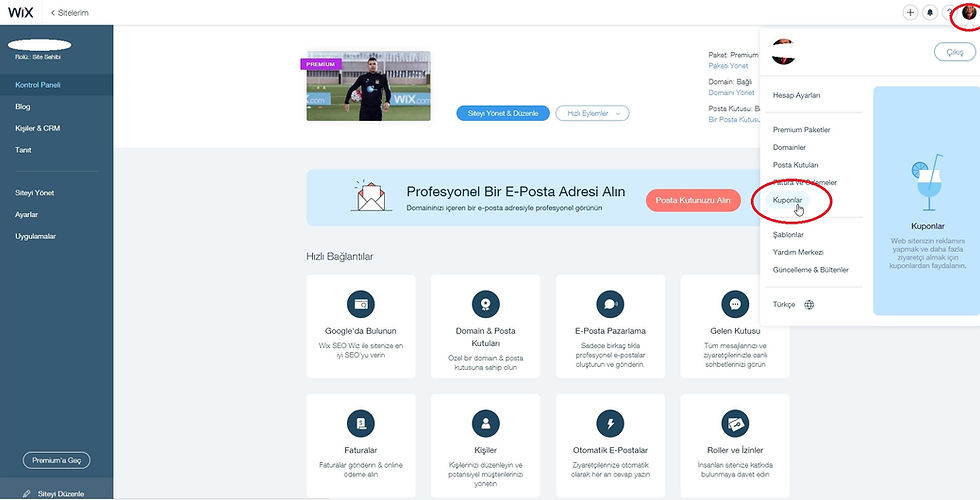This screenshot has width=980, height=500.
Task: Click the Domain & Posta Kutuları icon
Action: click(486, 304)
